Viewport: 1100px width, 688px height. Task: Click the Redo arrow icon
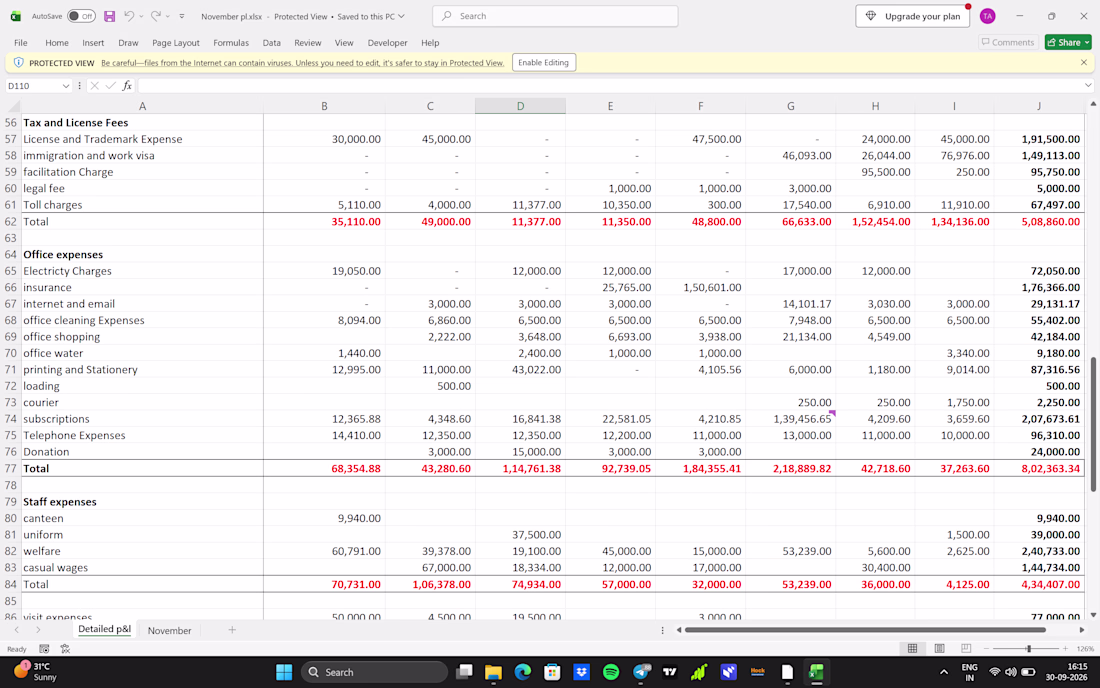pyautogui.click(x=156, y=15)
